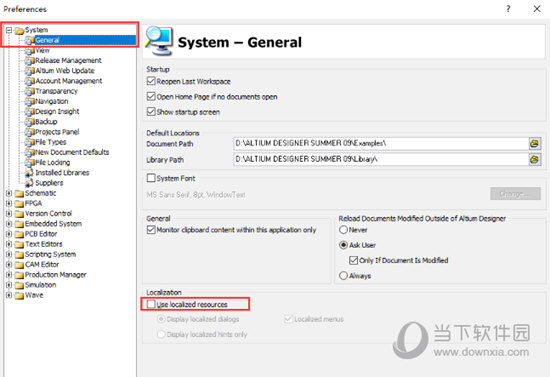Click the Navigation page icon
This screenshot has width=550, height=377.
coord(30,101)
